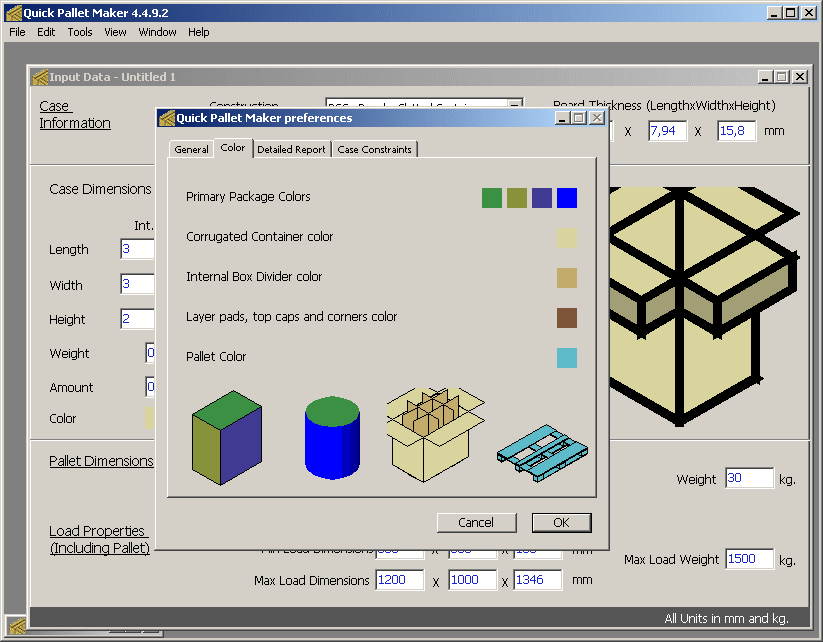The image size is (823, 642).
Task: Change the Pallet Color swatch
Action: tap(567, 357)
